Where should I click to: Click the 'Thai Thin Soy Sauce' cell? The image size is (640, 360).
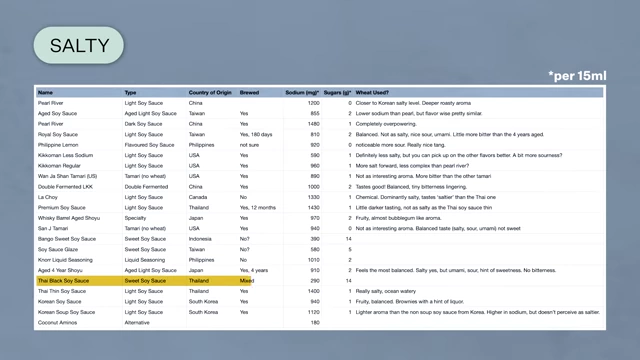[62, 291]
